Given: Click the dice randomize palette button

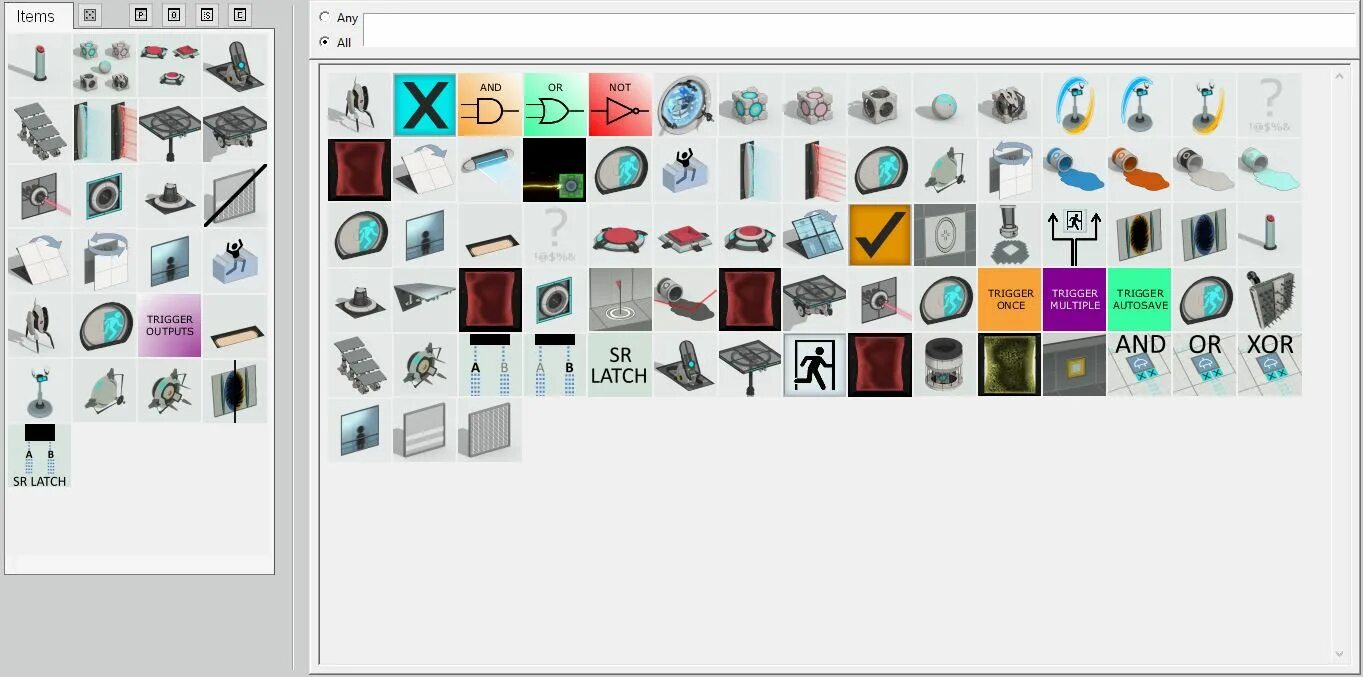Looking at the screenshot, I should click(x=89, y=15).
